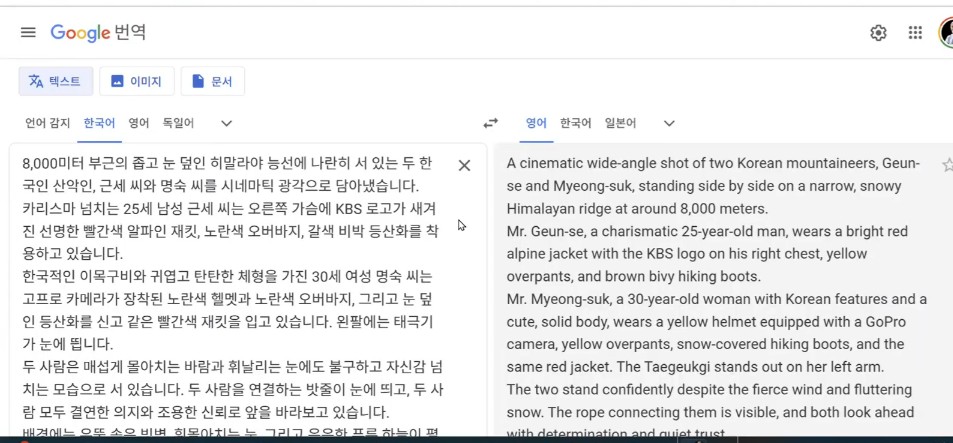
Task: Open the hamburger main menu
Action: point(28,32)
